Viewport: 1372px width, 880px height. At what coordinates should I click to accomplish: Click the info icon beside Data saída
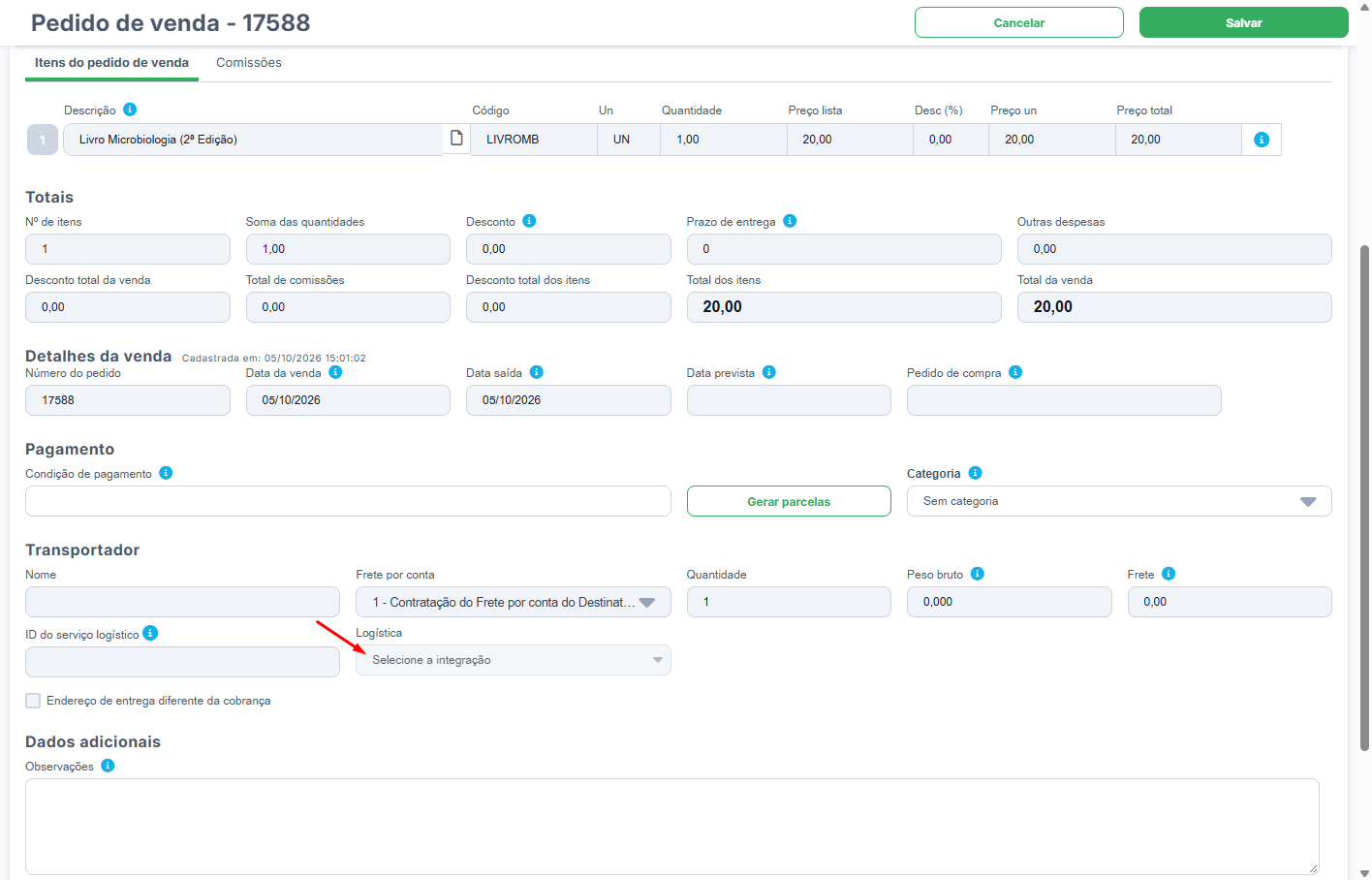point(537,372)
